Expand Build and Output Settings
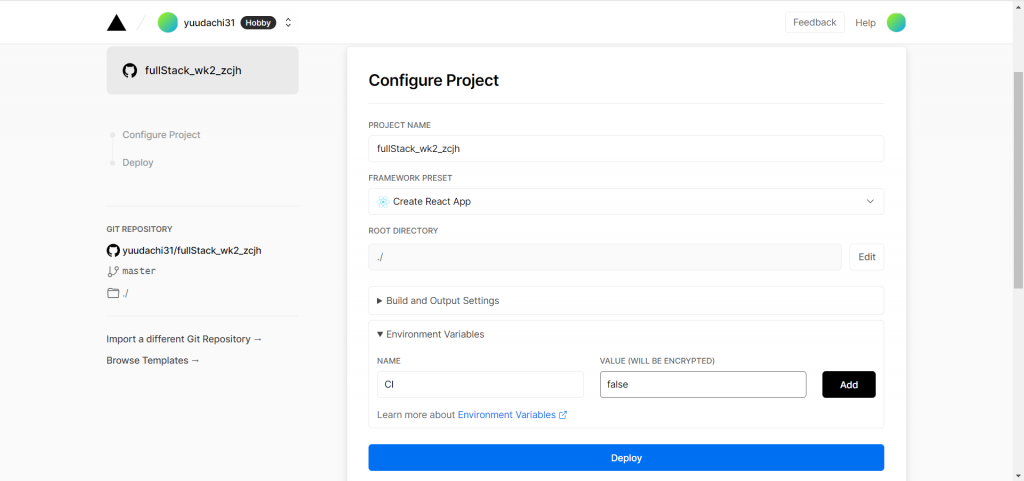This screenshot has height=481, width=1024. click(438, 300)
